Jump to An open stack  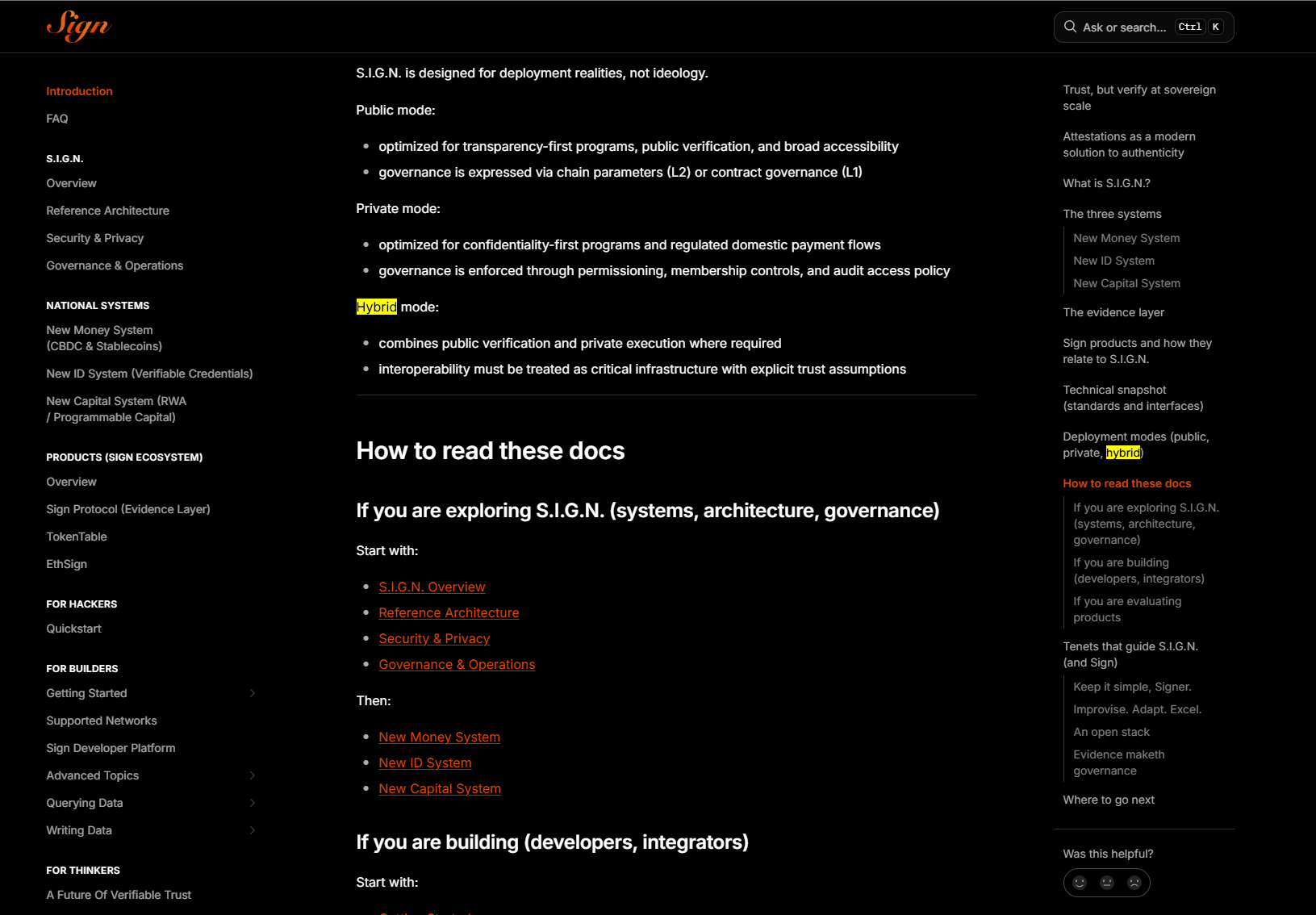(x=1111, y=732)
